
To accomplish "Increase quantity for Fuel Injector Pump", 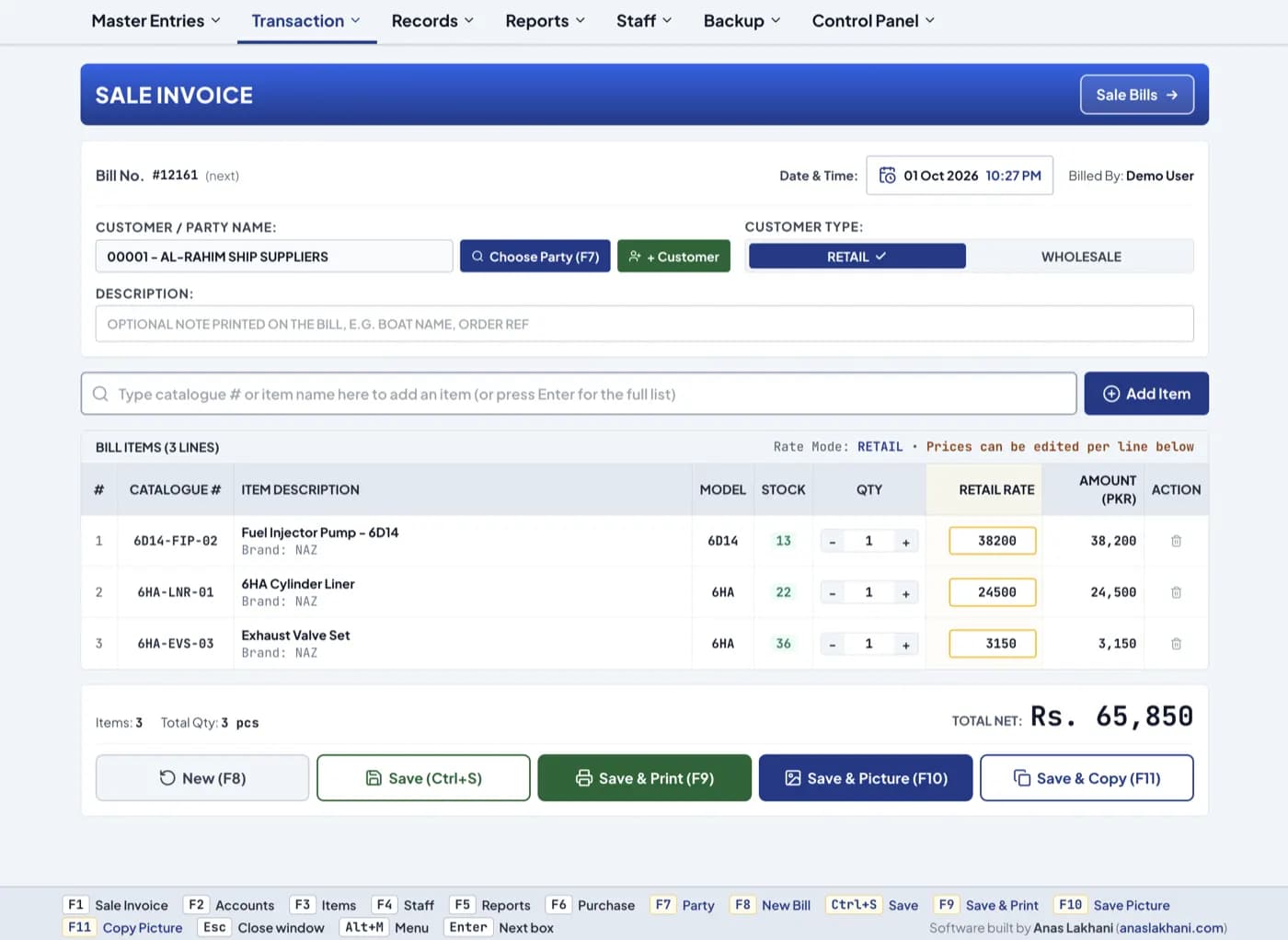I will 906,542.
